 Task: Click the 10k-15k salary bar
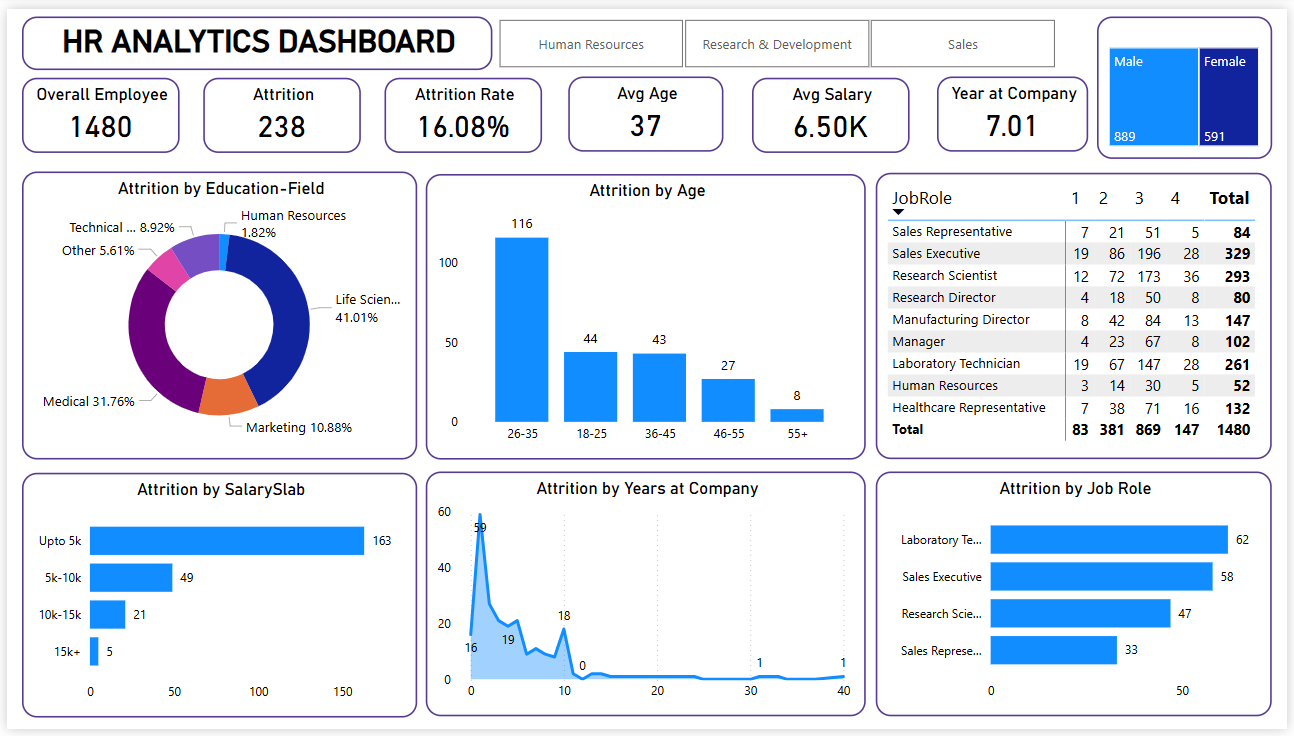(107, 614)
